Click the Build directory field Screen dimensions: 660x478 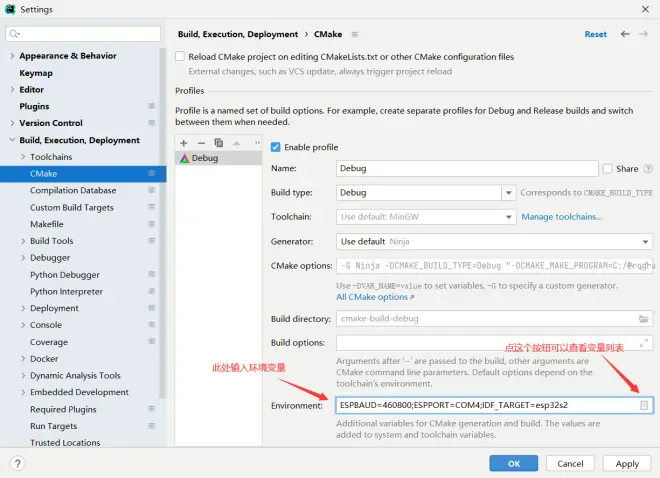click(x=494, y=319)
